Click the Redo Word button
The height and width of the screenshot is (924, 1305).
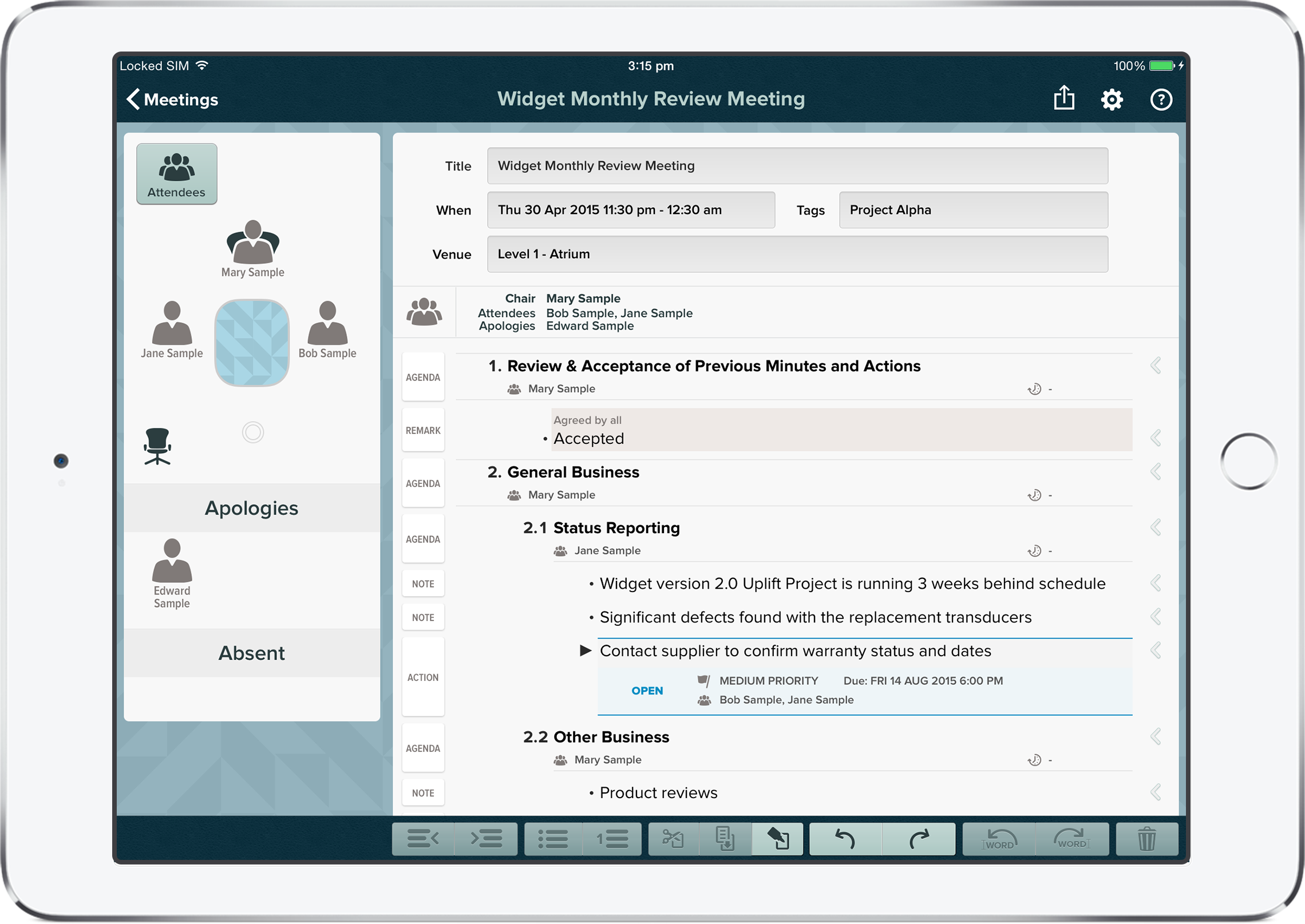click(1071, 839)
